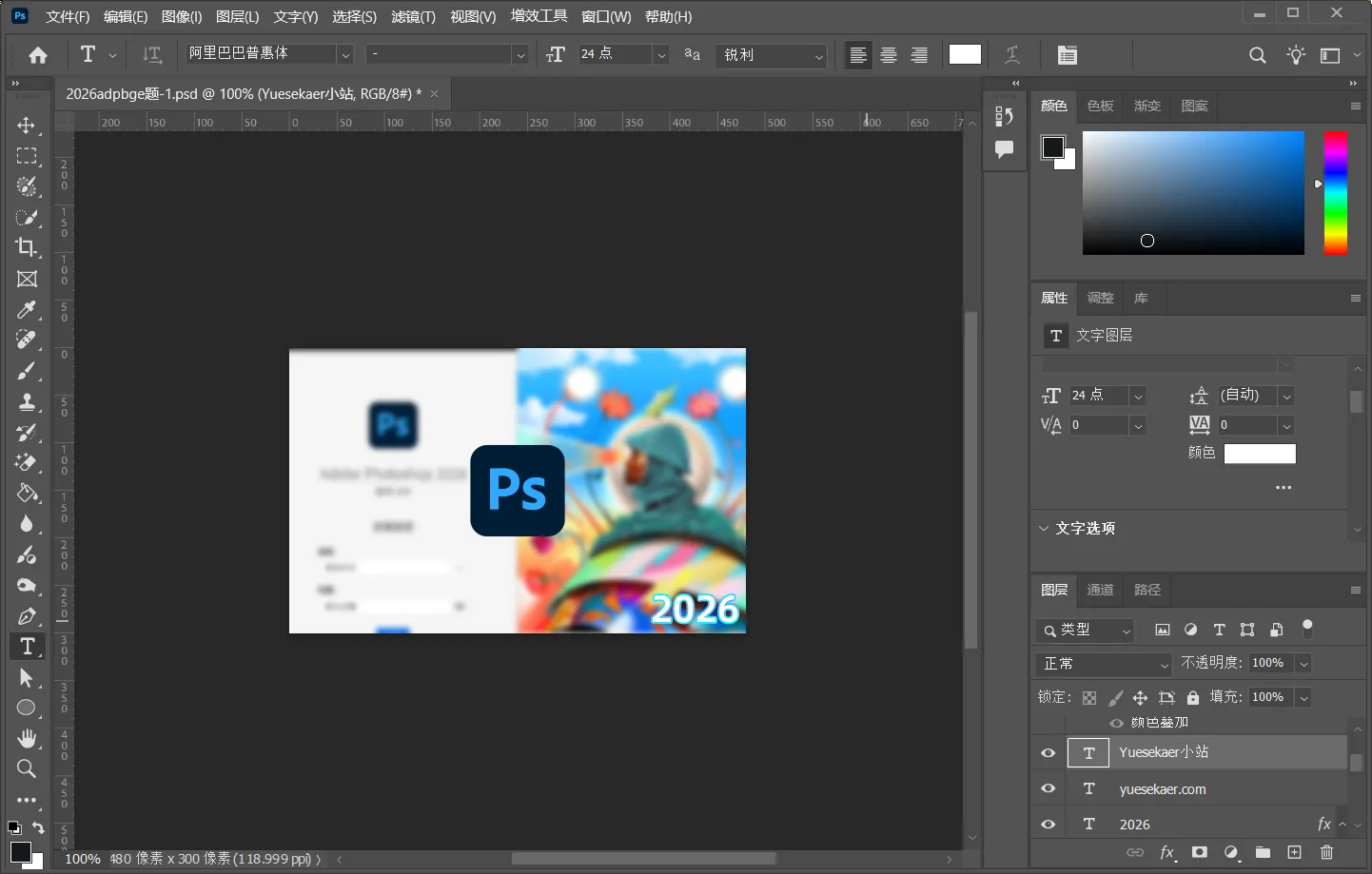This screenshot has width=1372, height=874.
Task: Select the Zoom tool
Action: click(x=27, y=769)
